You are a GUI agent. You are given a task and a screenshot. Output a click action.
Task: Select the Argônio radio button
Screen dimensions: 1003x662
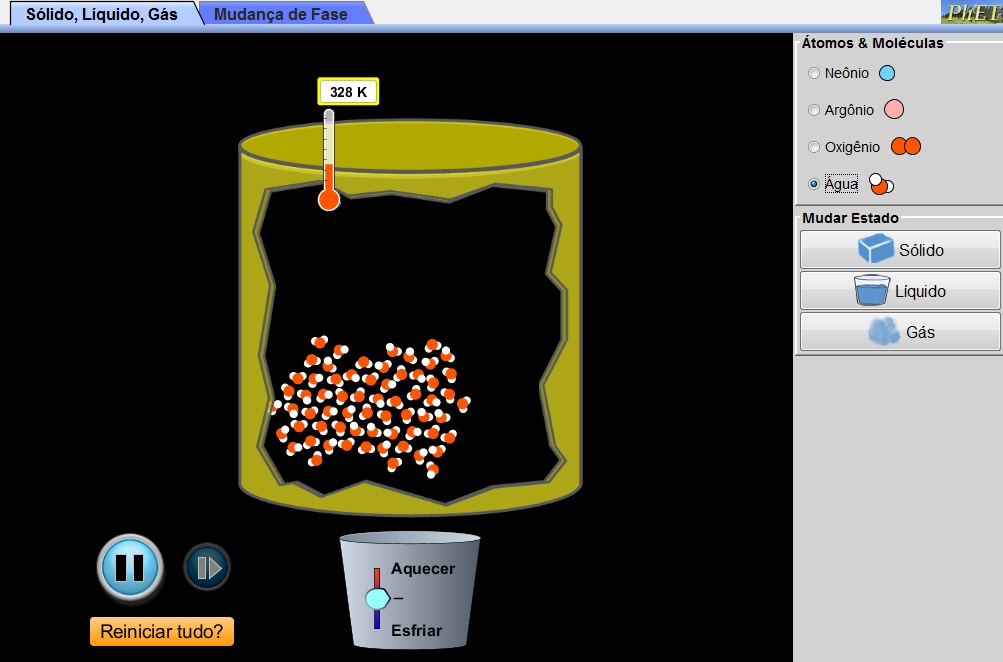point(814,110)
